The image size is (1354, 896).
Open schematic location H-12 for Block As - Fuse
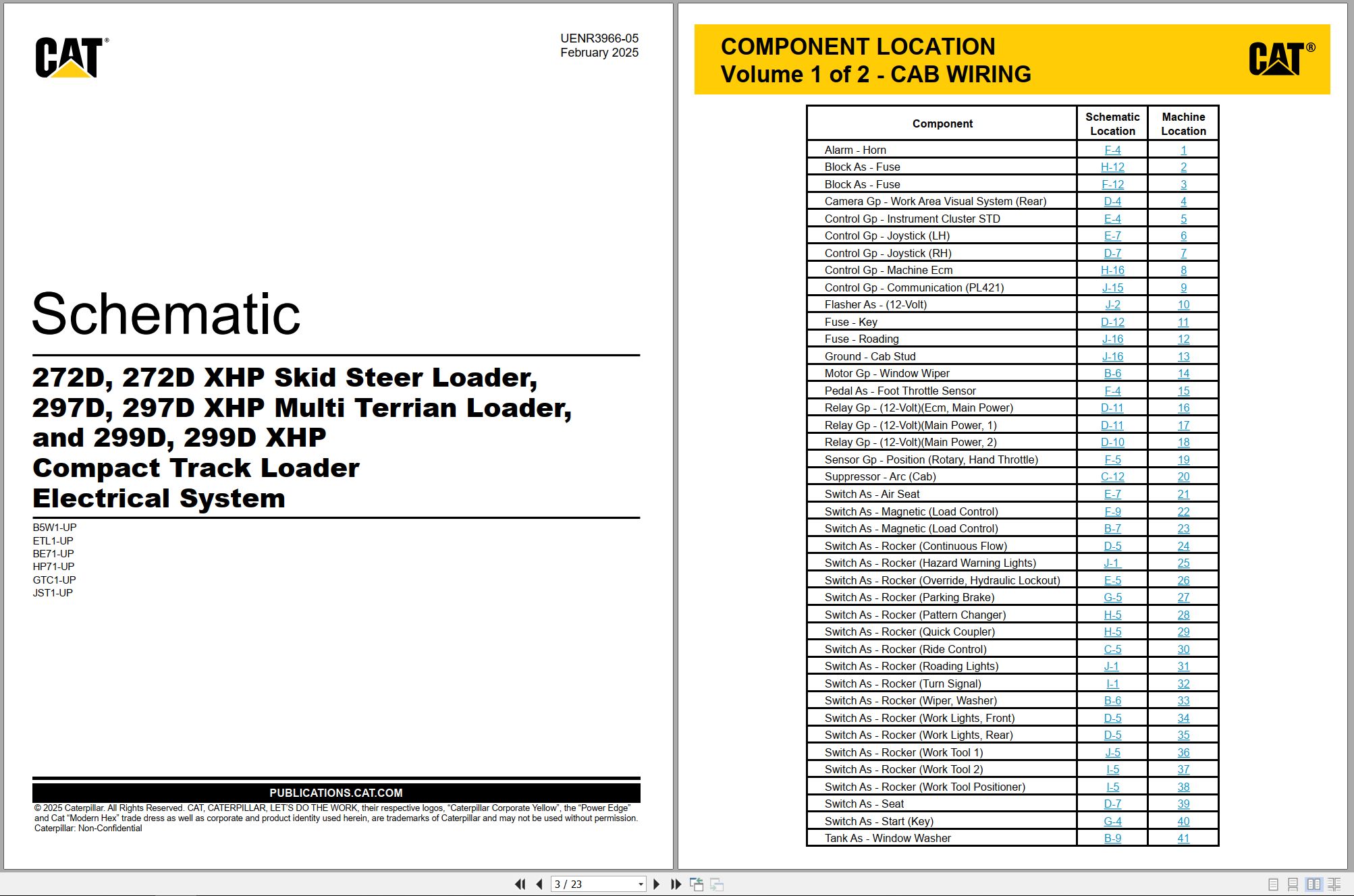click(x=1112, y=167)
